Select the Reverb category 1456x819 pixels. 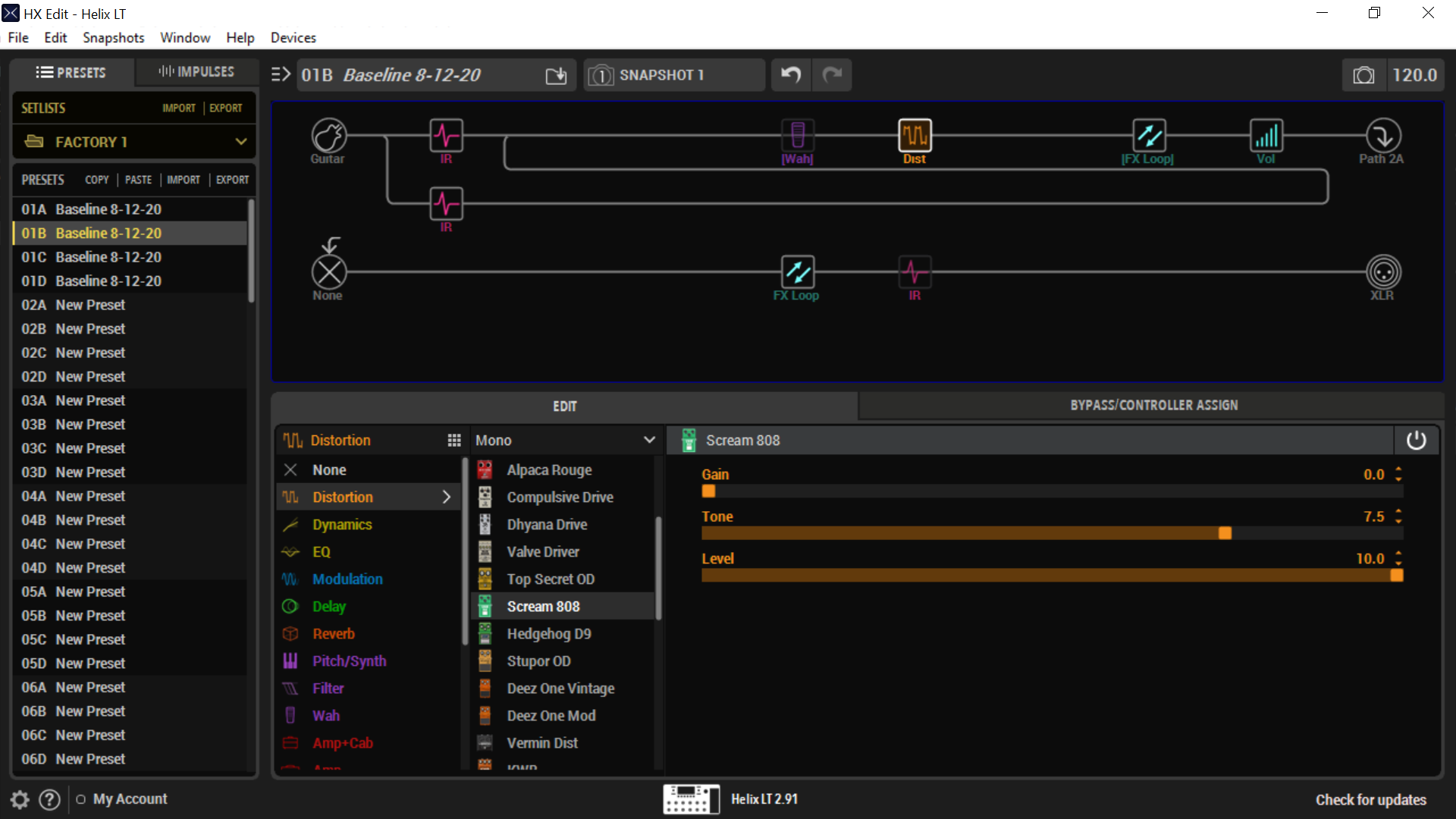click(369, 634)
